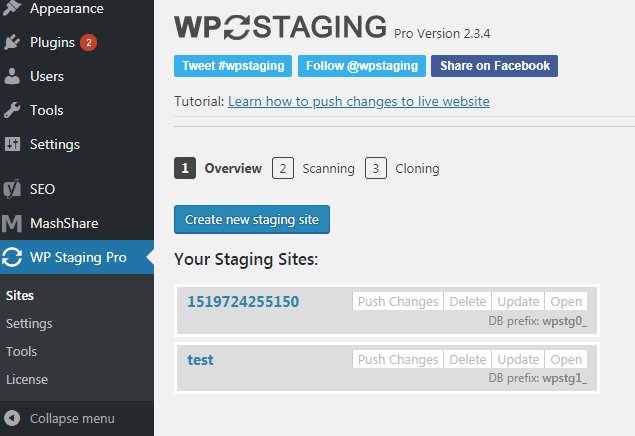The image size is (635, 436).
Task: Open the push changes tutorial link
Action: tap(358, 101)
